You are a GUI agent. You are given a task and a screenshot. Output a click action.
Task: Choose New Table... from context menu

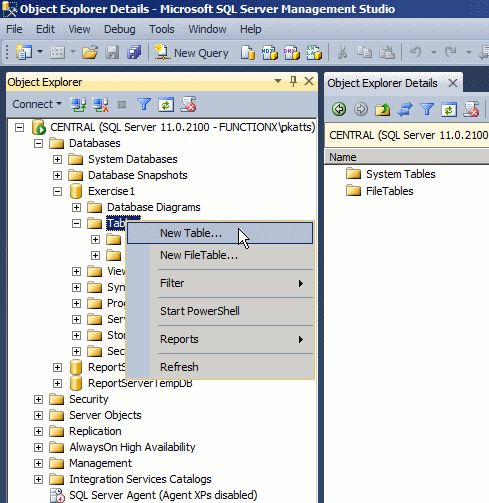[220, 233]
